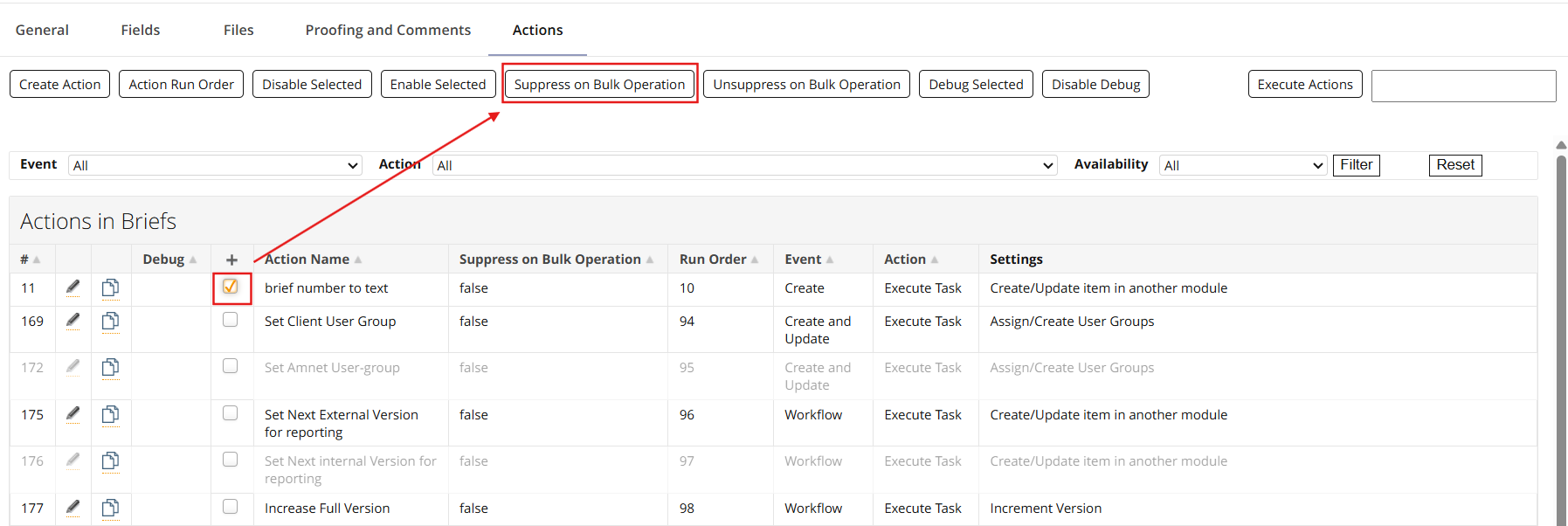The width and height of the screenshot is (1568, 526).
Task: Check the Set Amnet User-group checkbox
Action: tap(231, 366)
